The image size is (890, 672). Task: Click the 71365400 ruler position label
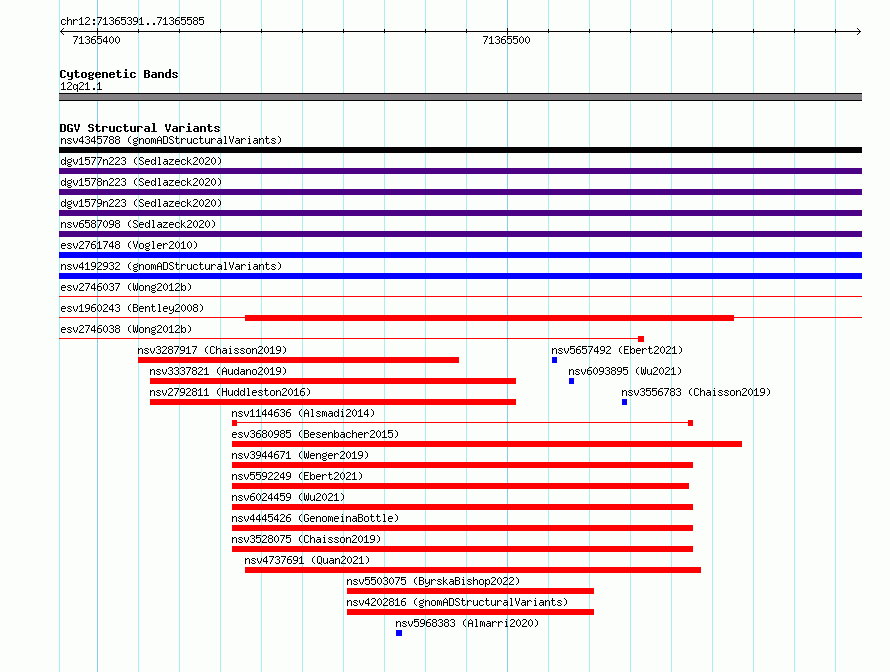(x=96, y=40)
